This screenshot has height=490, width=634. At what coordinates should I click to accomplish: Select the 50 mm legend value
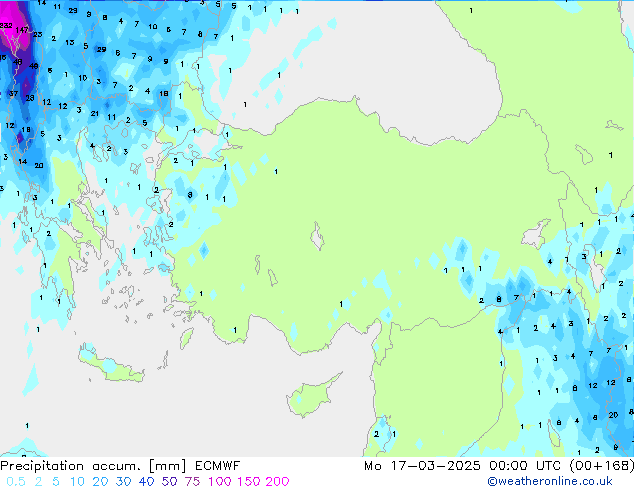click(169, 482)
